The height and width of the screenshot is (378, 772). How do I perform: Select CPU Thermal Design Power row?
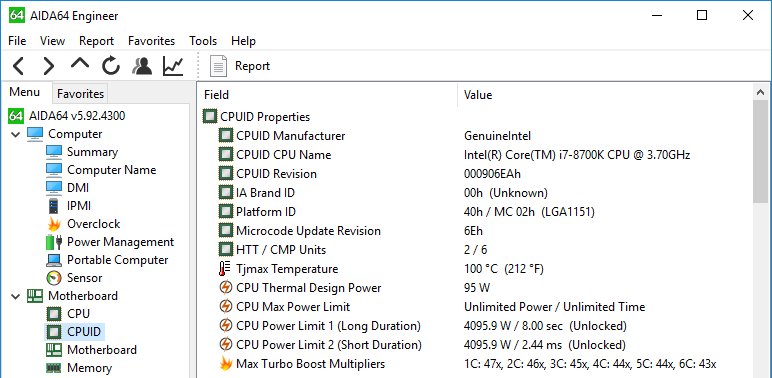[x=475, y=288]
